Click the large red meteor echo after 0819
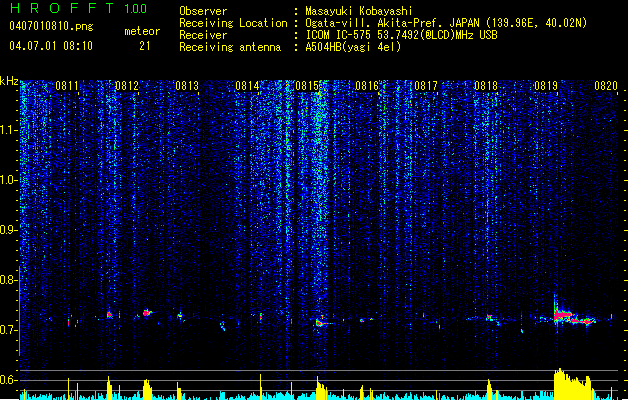The image size is (629, 400). [x=572, y=317]
